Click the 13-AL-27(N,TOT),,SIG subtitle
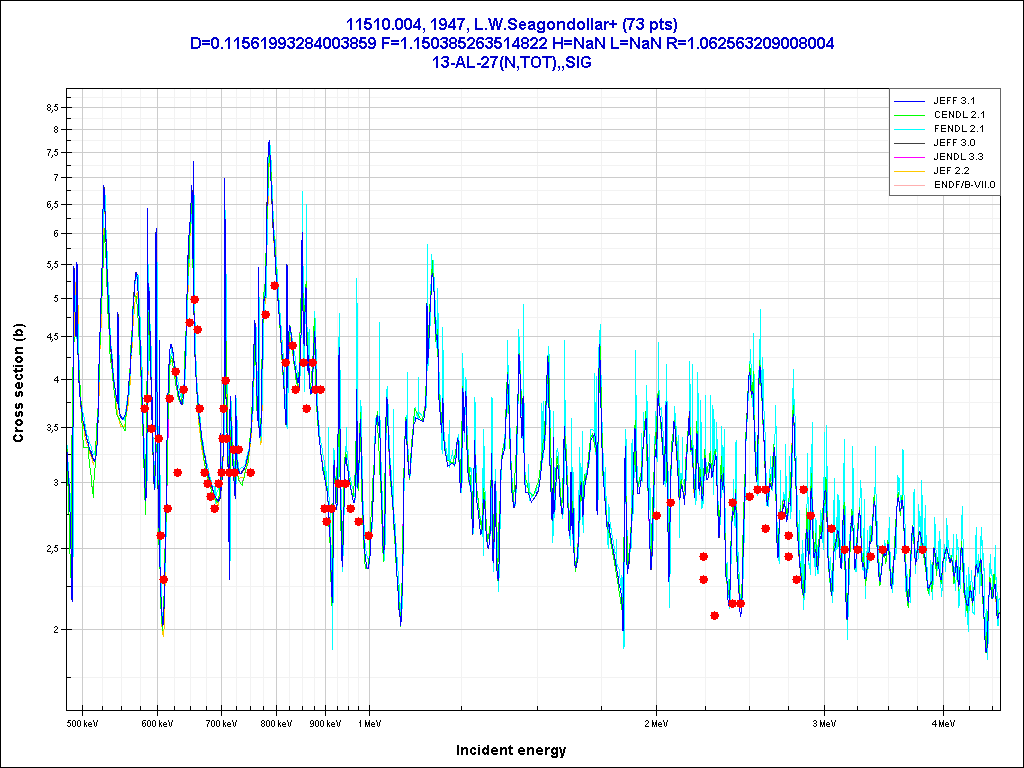This screenshot has width=1024, height=768. point(511,62)
